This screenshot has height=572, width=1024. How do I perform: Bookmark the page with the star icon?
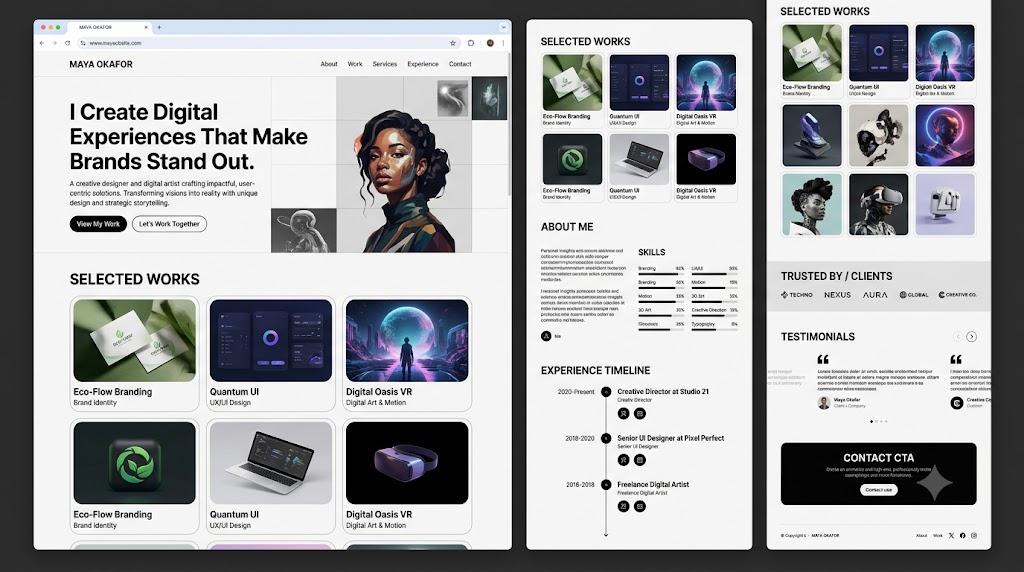[453, 43]
